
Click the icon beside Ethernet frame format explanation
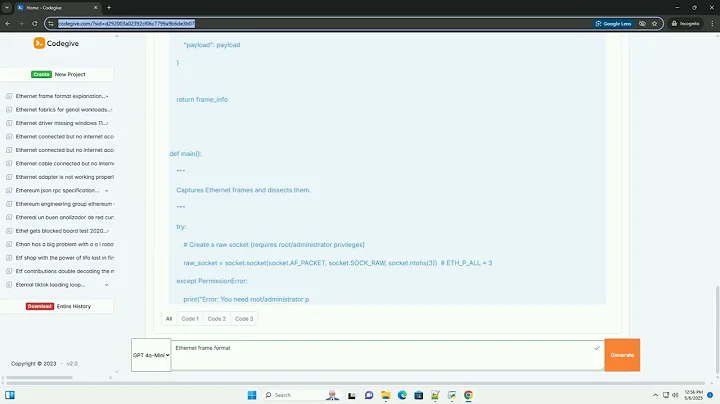pos(9,96)
